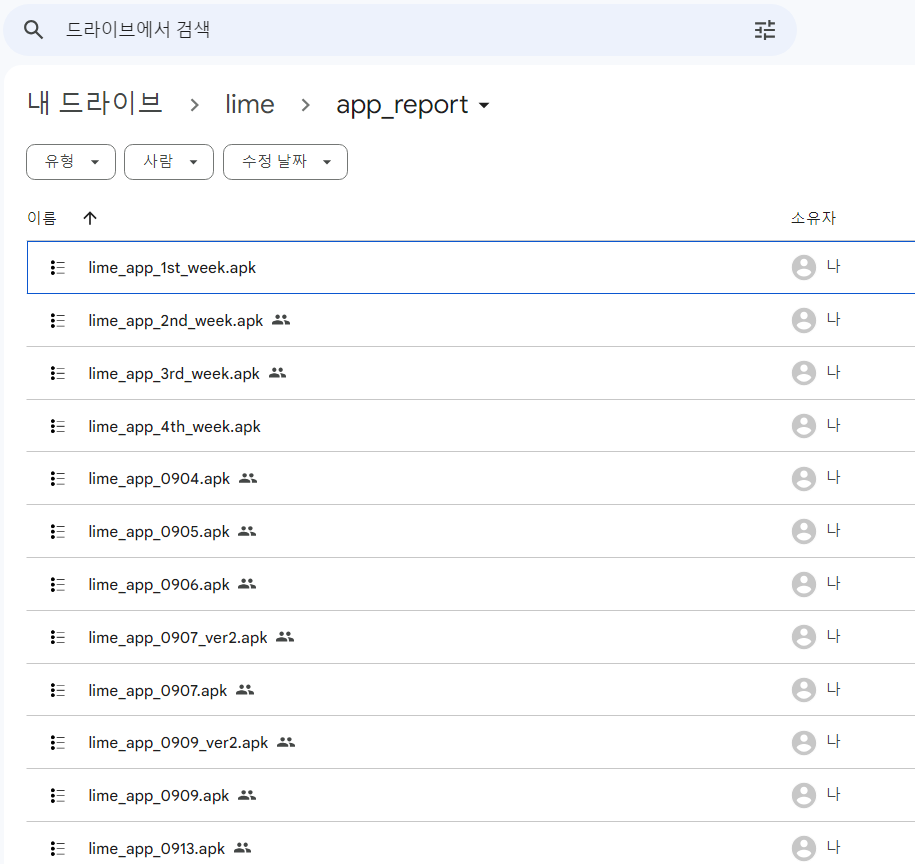The height and width of the screenshot is (864, 915).
Task: Click the shared people icon next to lime_app_2nd_week.apk
Action: (281, 319)
